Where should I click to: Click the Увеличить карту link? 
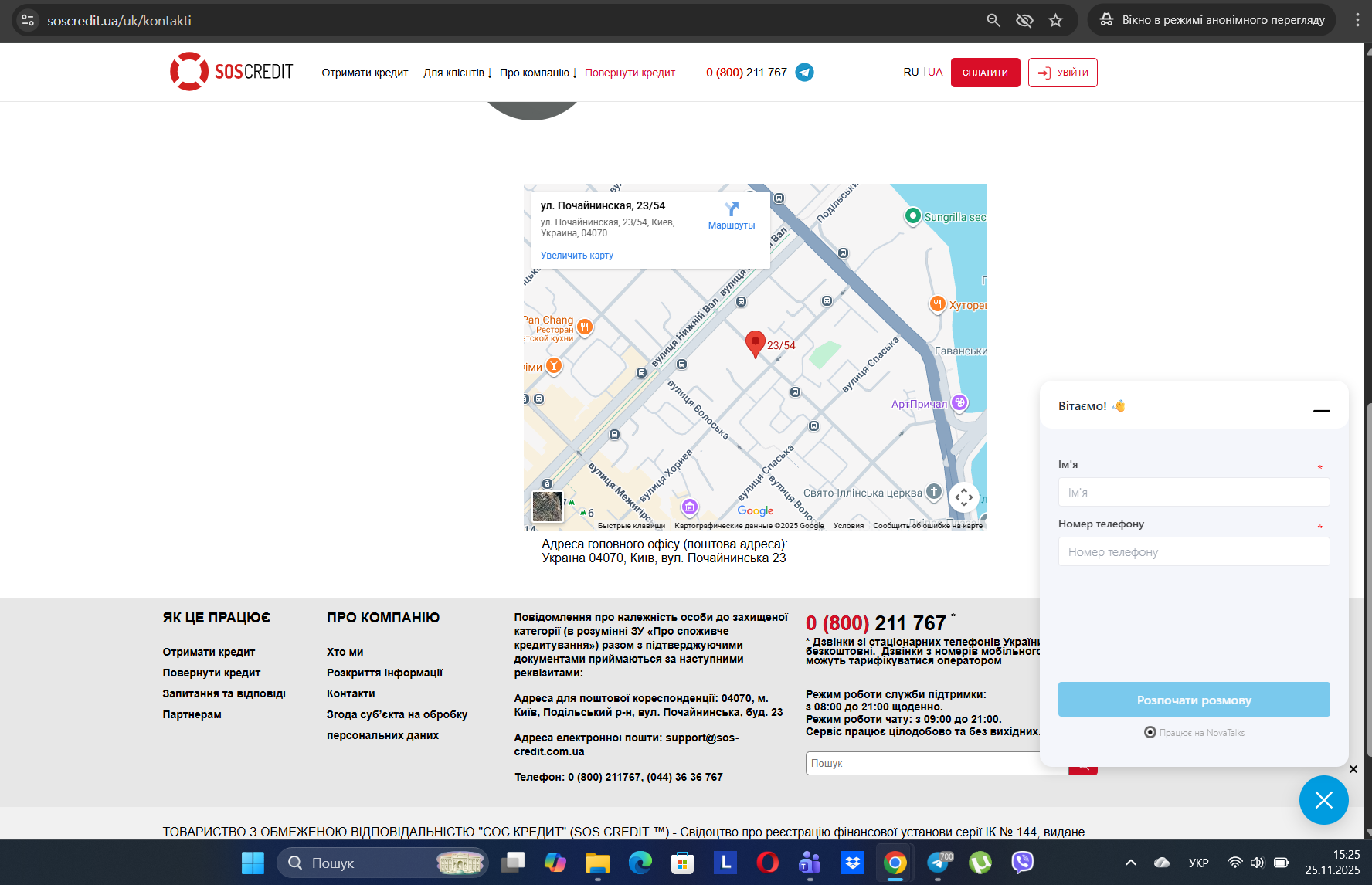coord(577,256)
